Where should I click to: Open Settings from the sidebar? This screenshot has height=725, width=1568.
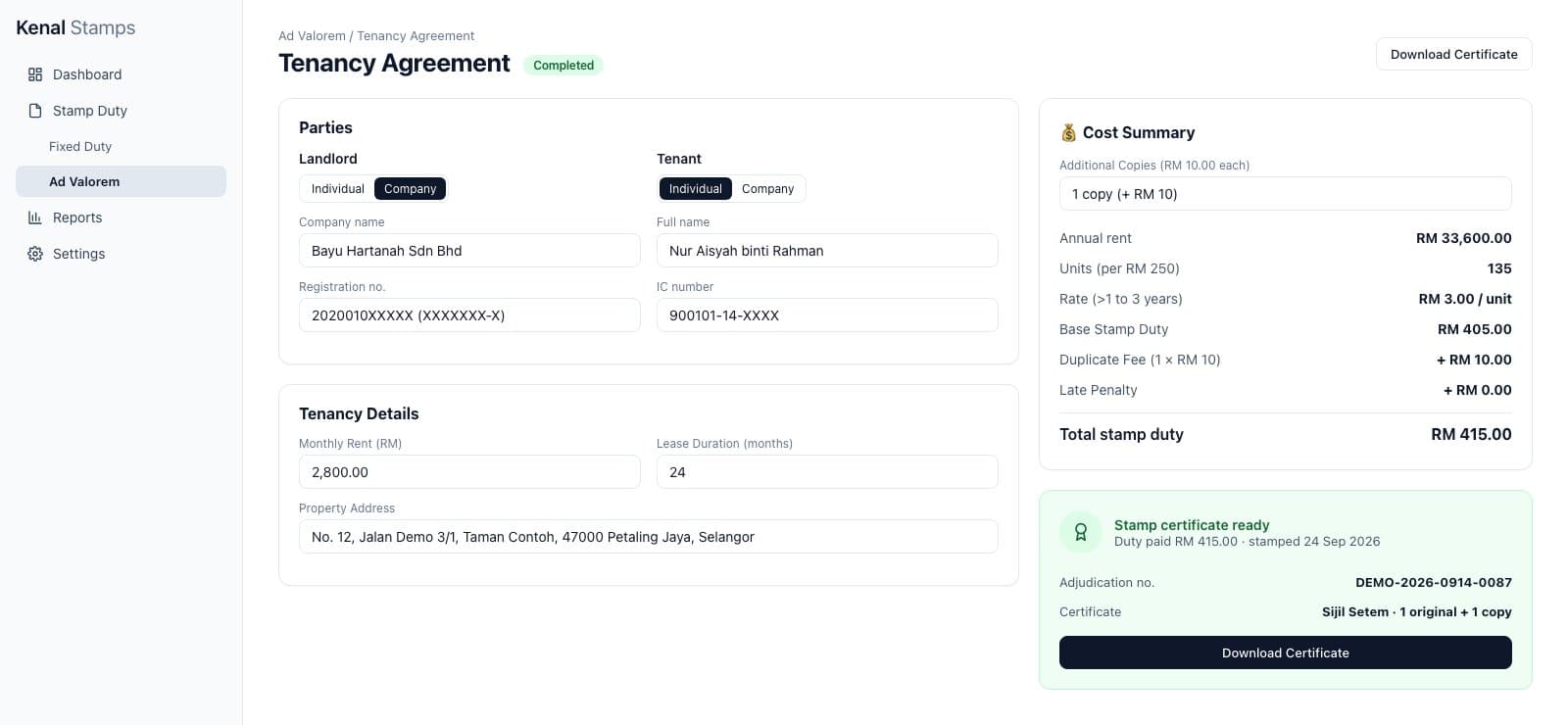pos(121,254)
